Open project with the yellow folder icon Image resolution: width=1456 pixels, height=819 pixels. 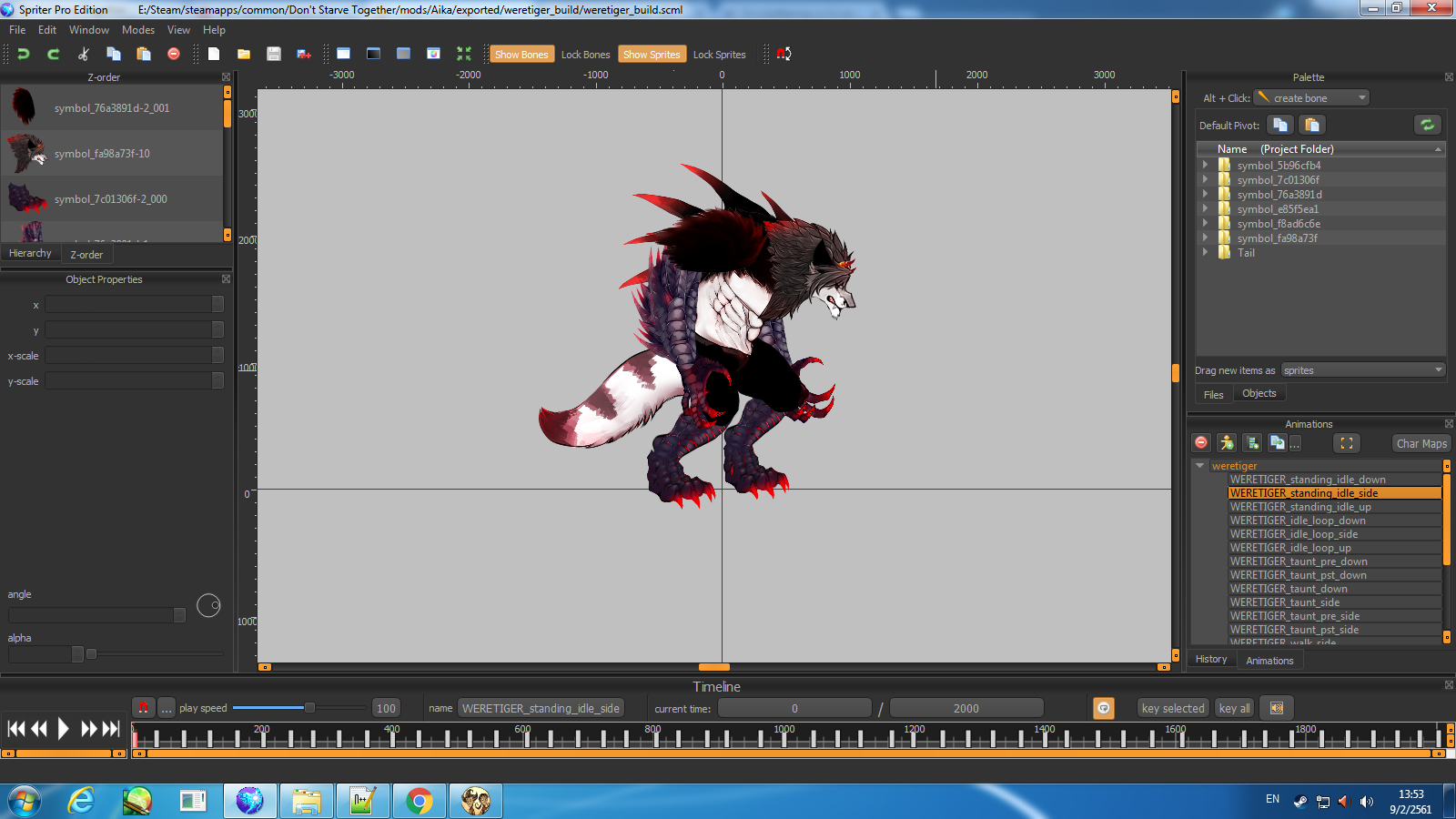[x=244, y=54]
